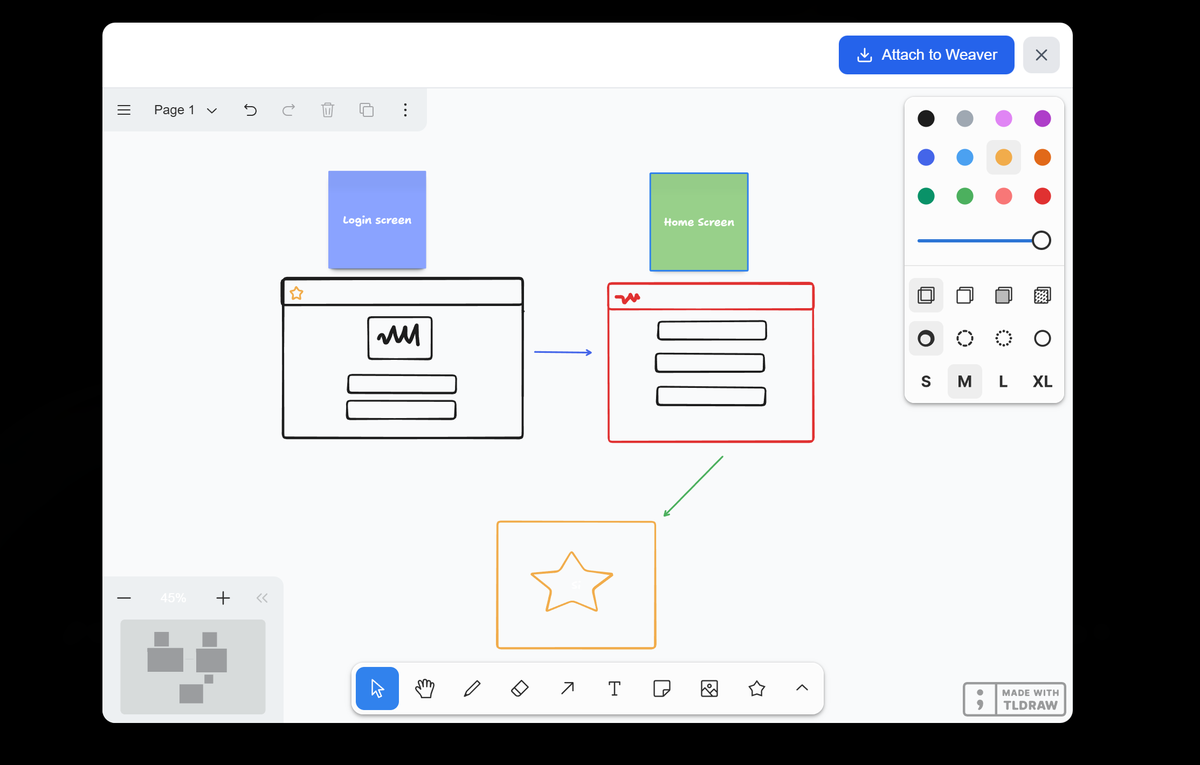This screenshot has height=765, width=1200.
Task: Select the violet color swatch
Action: click(1042, 119)
